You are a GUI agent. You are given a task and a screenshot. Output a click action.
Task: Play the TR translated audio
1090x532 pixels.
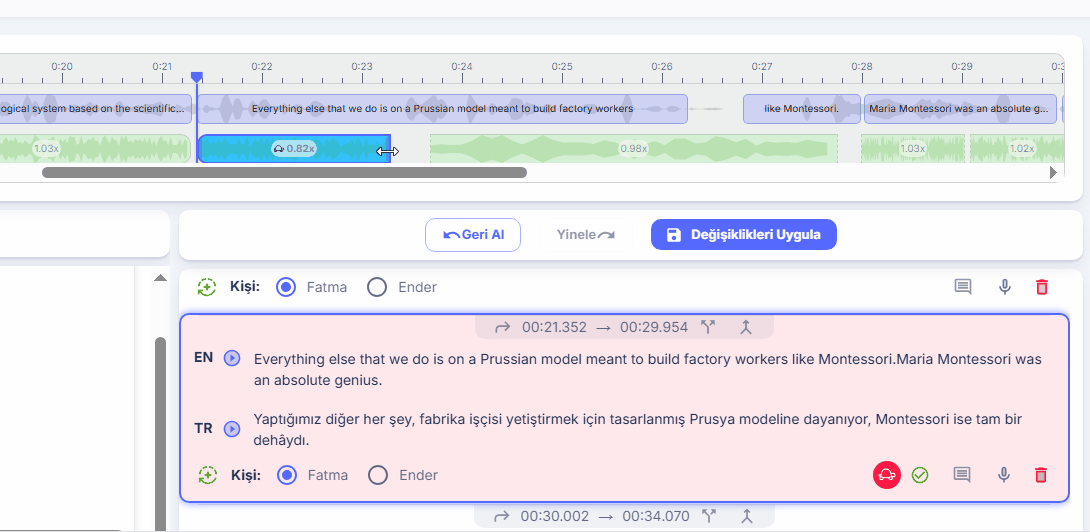coord(231,429)
